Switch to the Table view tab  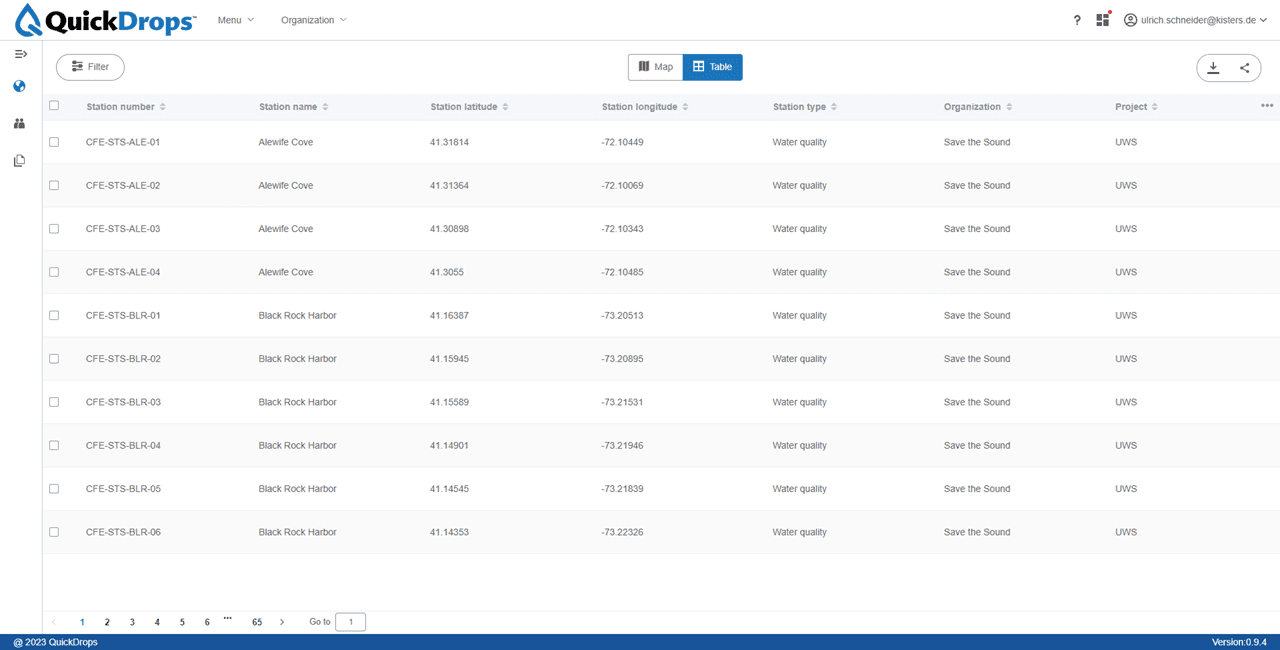point(713,67)
